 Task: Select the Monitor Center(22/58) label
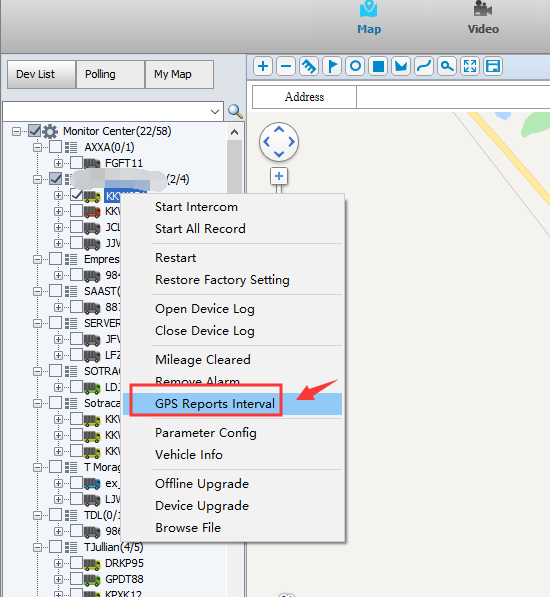[117, 131]
